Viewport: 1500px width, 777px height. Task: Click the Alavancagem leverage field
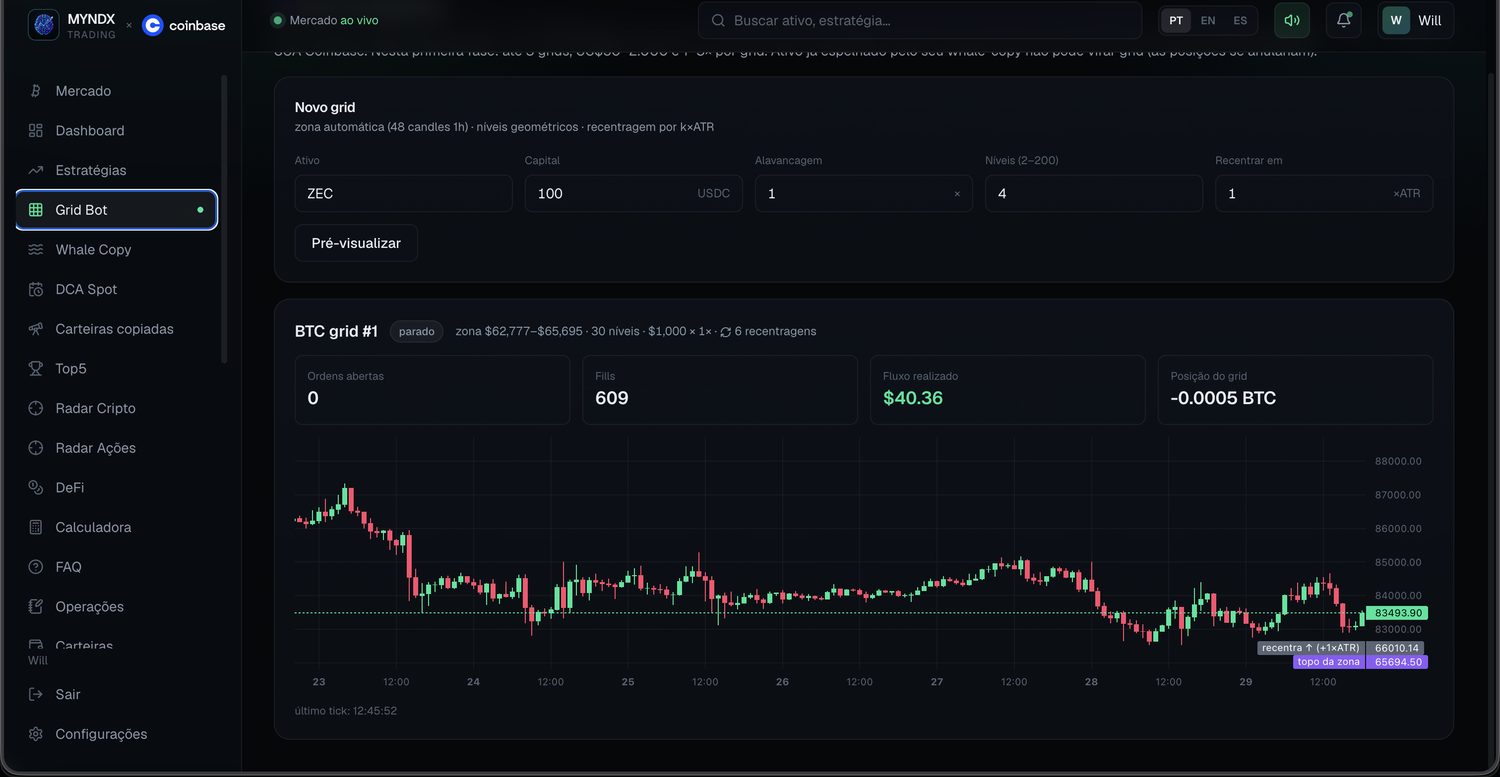tap(864, 194)
